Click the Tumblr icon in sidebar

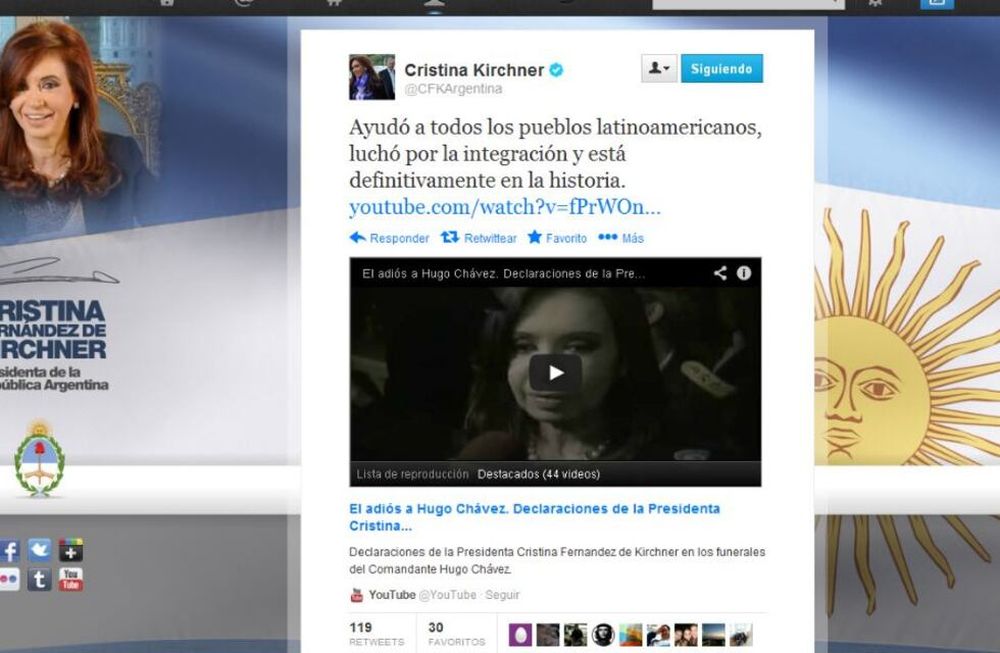point(40,579)
